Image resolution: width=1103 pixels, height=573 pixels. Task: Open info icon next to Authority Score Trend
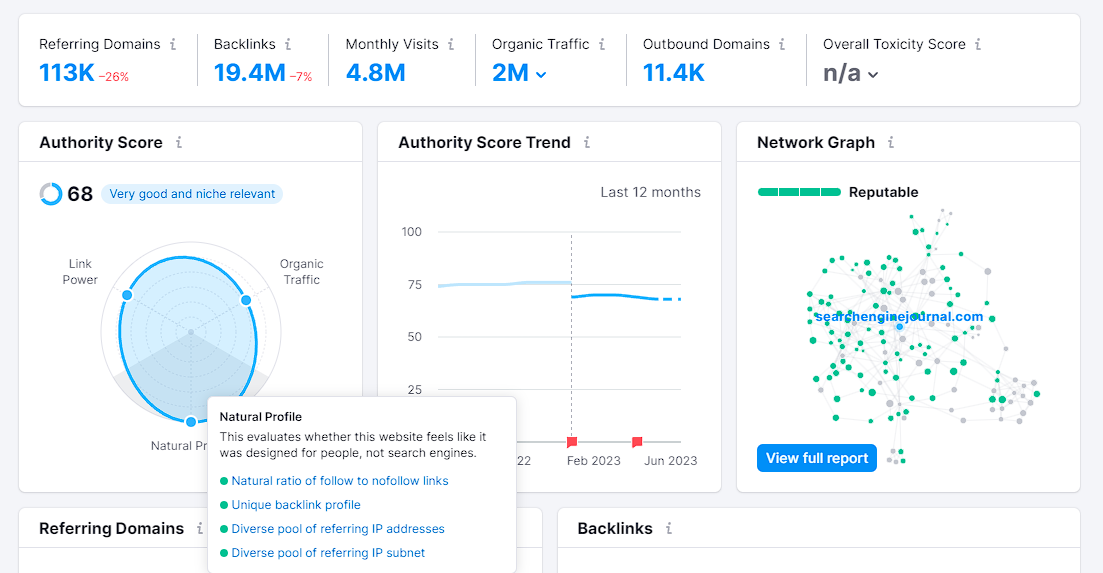587,143
